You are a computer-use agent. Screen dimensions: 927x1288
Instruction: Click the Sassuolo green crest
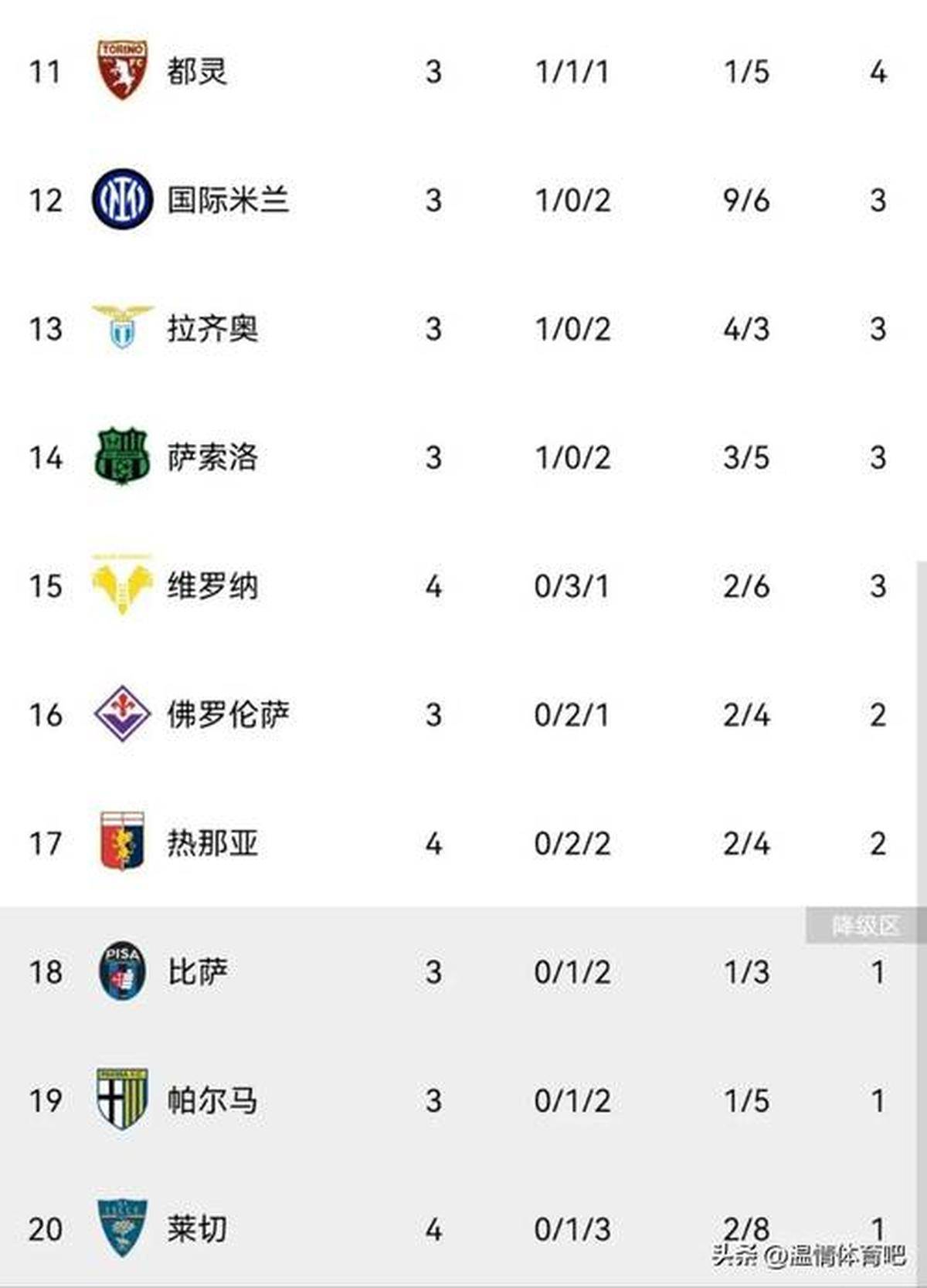(x=122, y=457)
